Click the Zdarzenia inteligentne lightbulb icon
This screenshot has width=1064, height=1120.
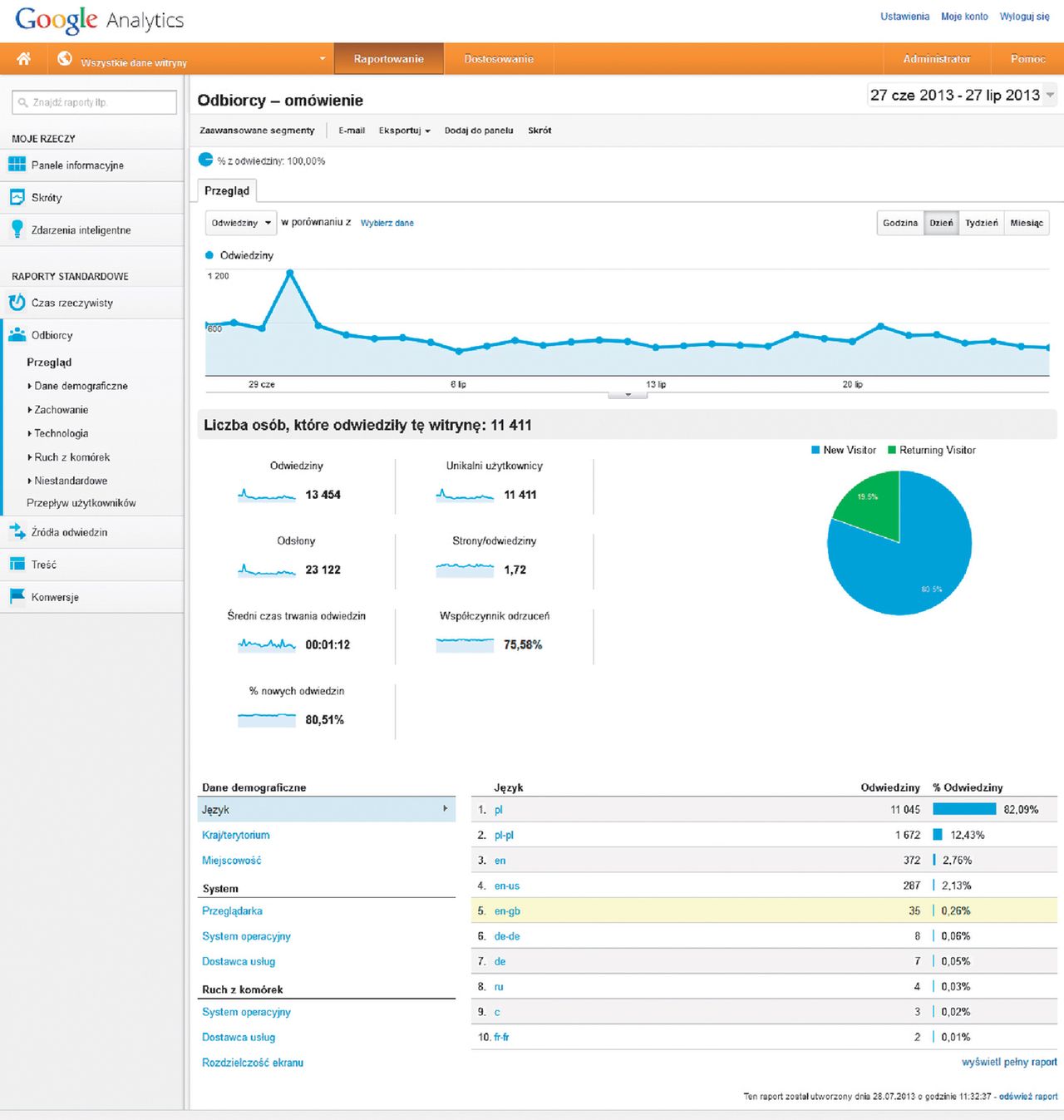pyautogui.click(x=17, y=229)
